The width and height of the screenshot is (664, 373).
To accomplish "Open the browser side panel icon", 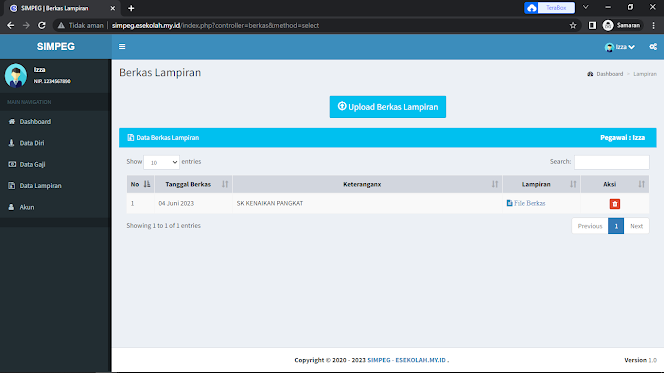I will pos(592,25).
